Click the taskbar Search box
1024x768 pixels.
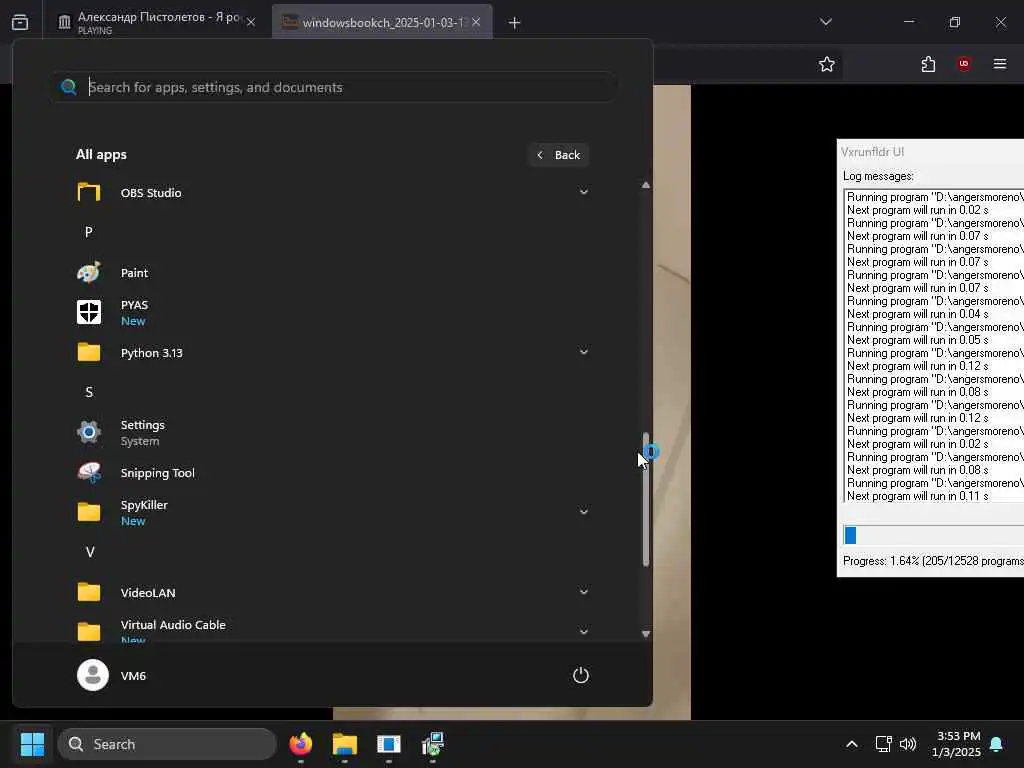[167, 744]
